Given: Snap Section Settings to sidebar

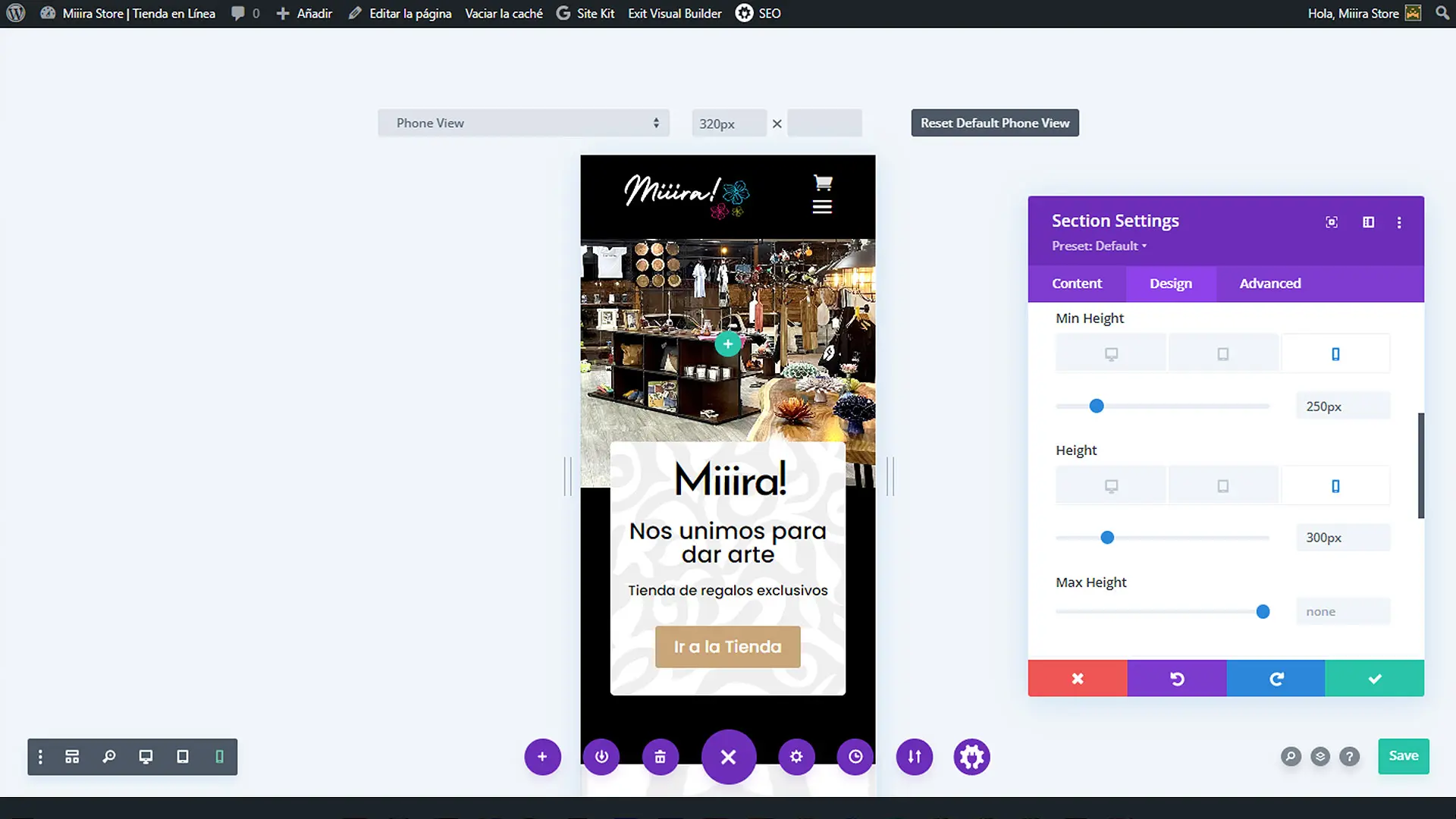Looking at the screenshot, I should pos(1368,222).
